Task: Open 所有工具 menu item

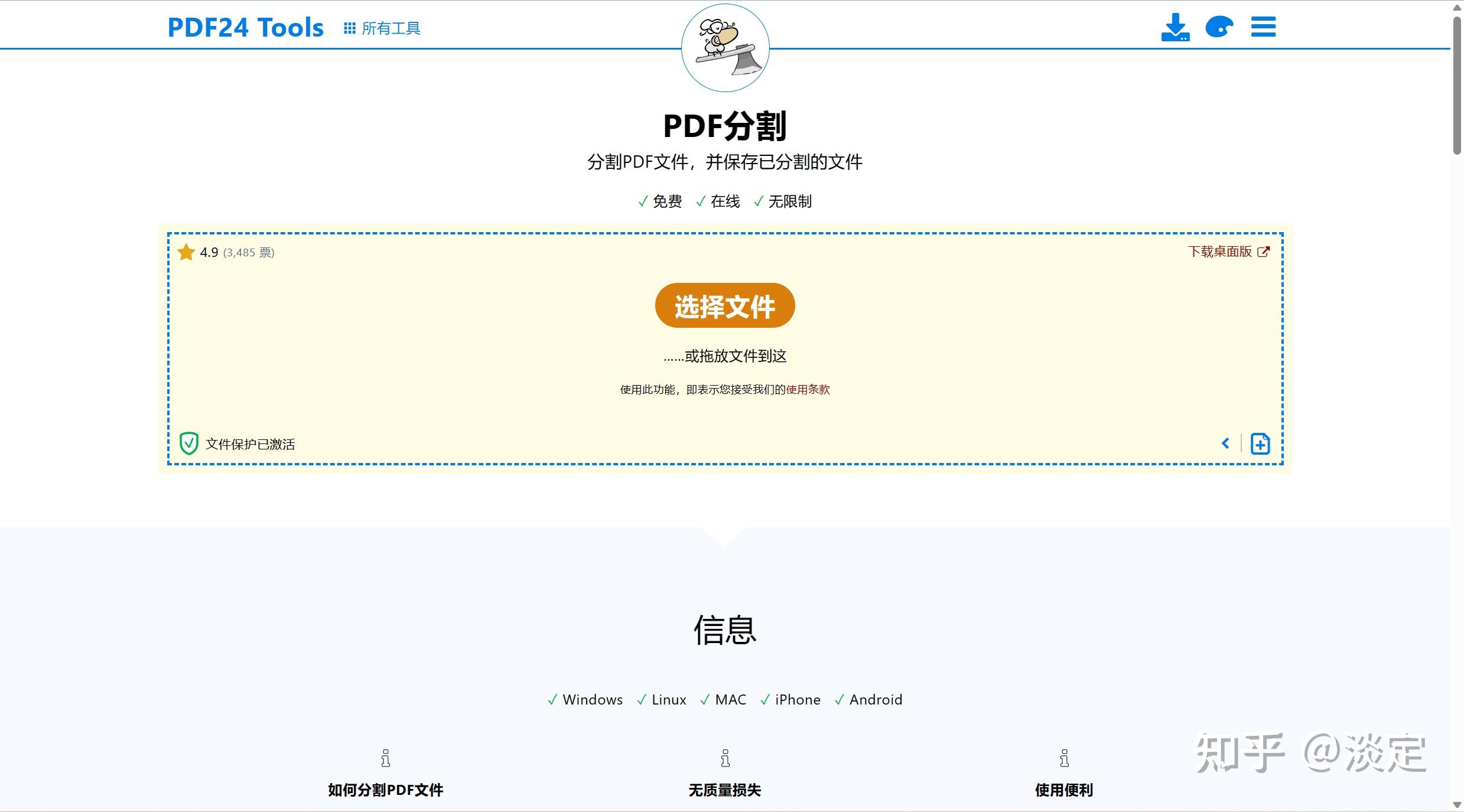Action: click(391, 28)
